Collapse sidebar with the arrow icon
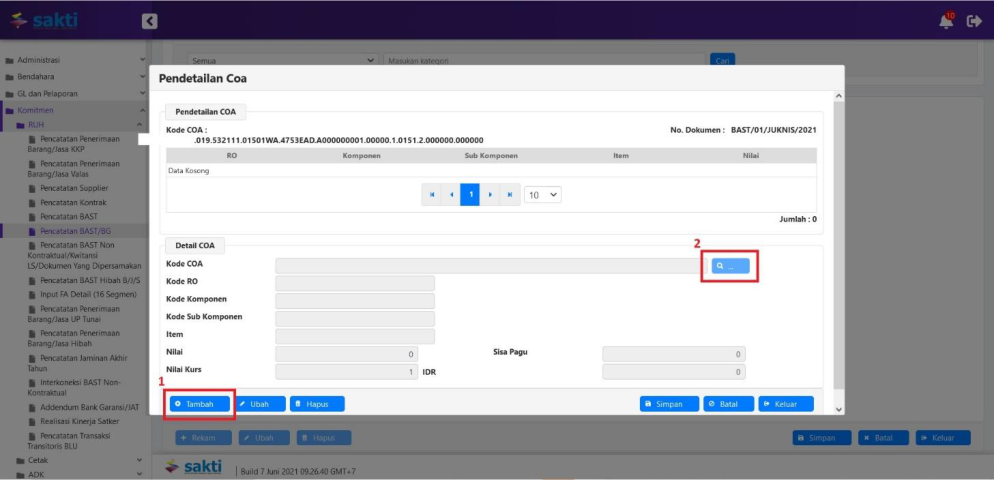This screenshot has width=994, height=480. (x=149, y=21)
